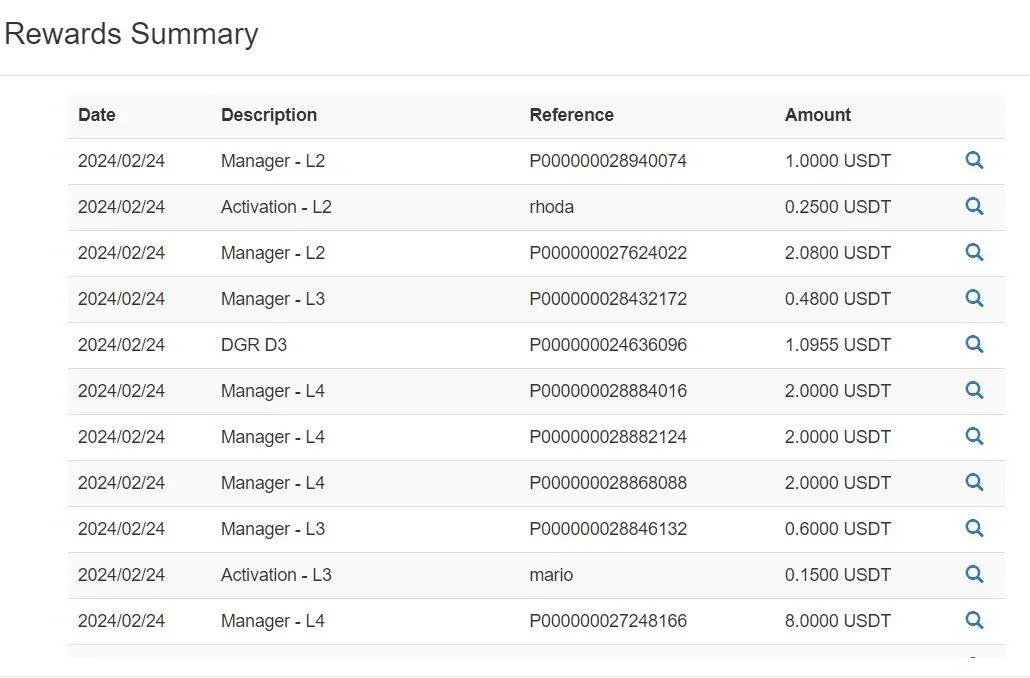This screenshot has height=678, width=1030.
Task: Select the Rewards Summary heading
Action: [x=131, y=34]
